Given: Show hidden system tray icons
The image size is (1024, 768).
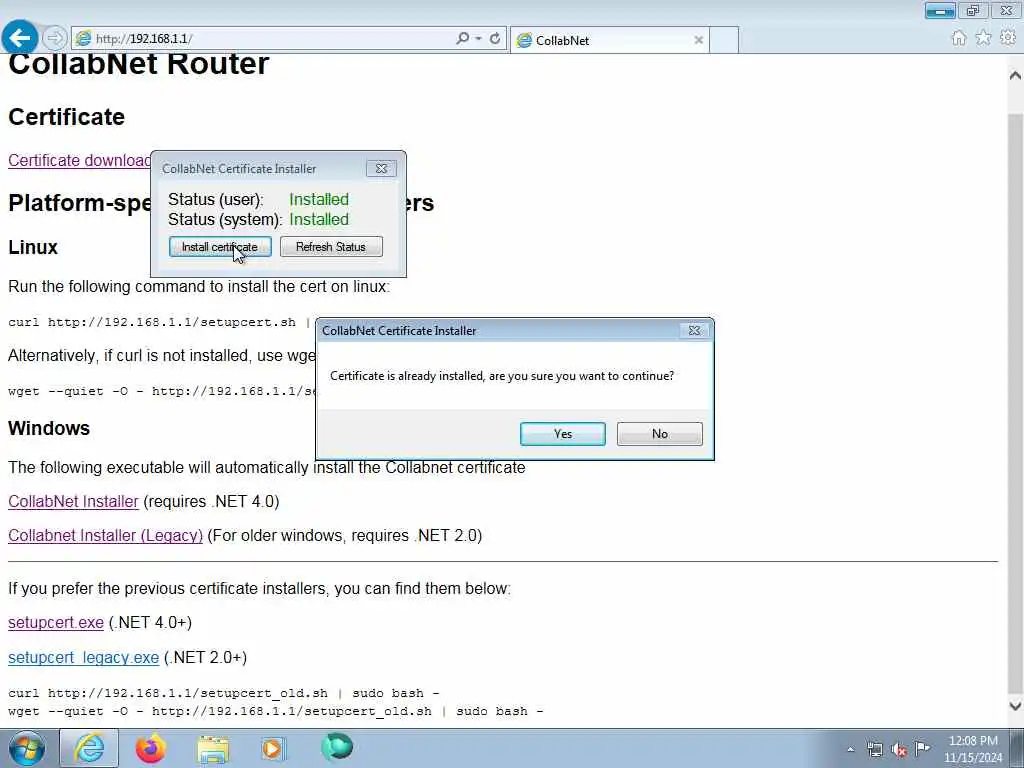Looking at the screenshot, I should pos(850,750).
